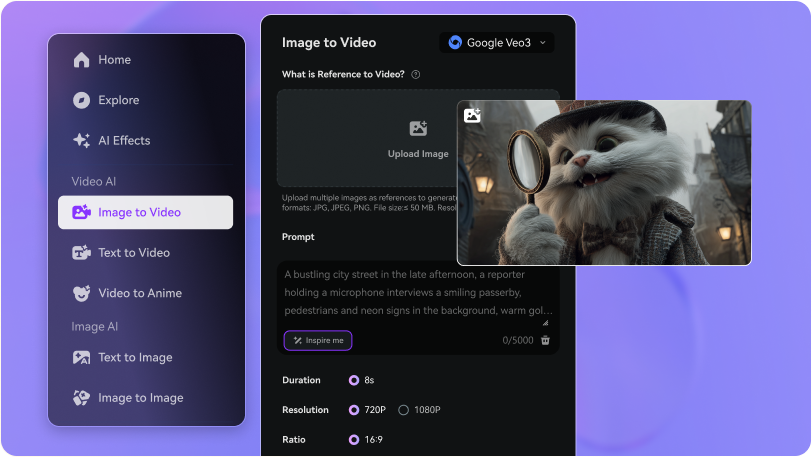
Task: Go to Home in the sidebar
Action: (146, 60)
